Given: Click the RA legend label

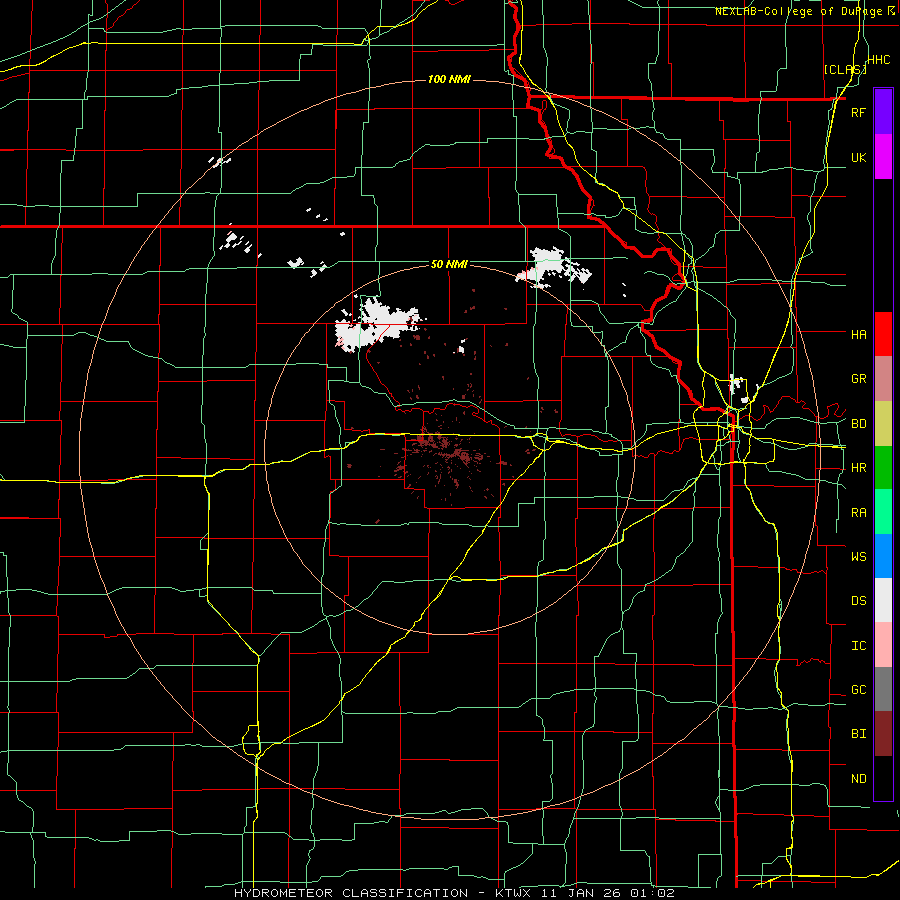Looking at the screenshot, I should click(x=858, y=513).
